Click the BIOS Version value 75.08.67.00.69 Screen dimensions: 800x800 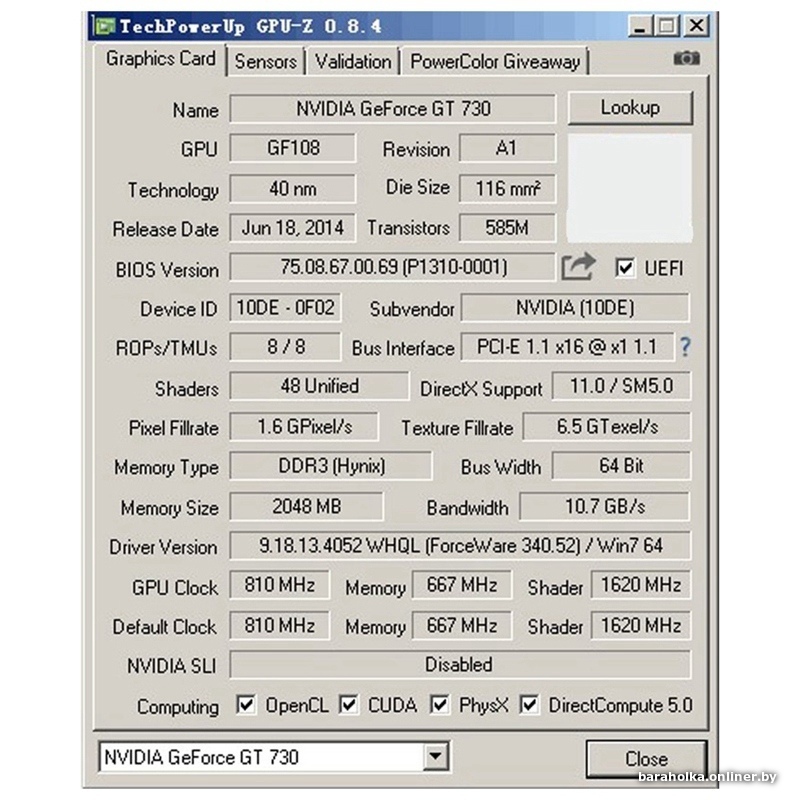tap(393, 266)
